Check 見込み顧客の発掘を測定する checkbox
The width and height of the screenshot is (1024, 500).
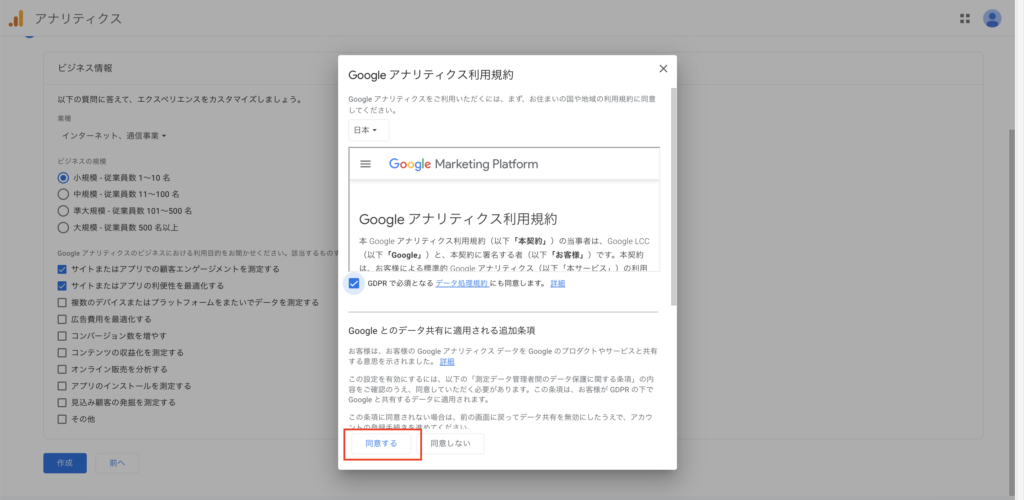(62, 403)
